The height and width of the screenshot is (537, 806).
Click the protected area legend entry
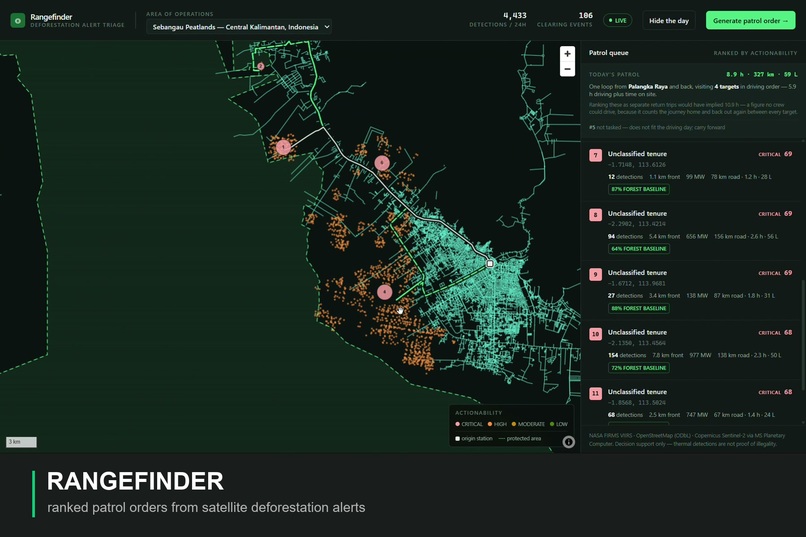520,439
